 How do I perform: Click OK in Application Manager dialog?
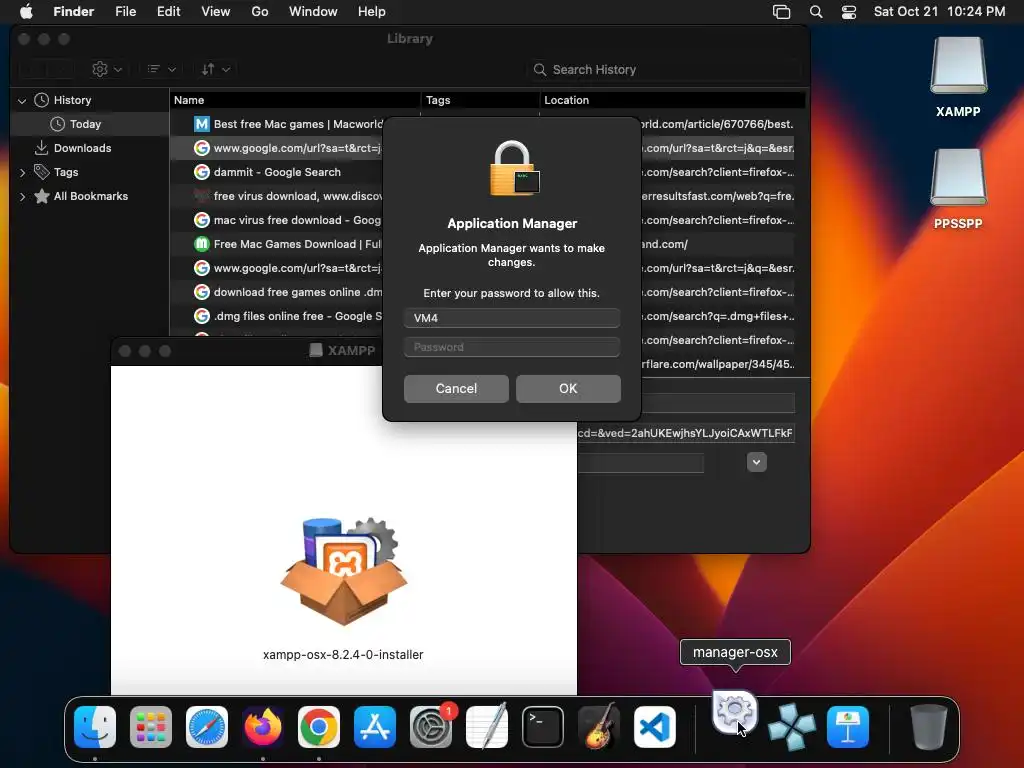tap(568, 389)
